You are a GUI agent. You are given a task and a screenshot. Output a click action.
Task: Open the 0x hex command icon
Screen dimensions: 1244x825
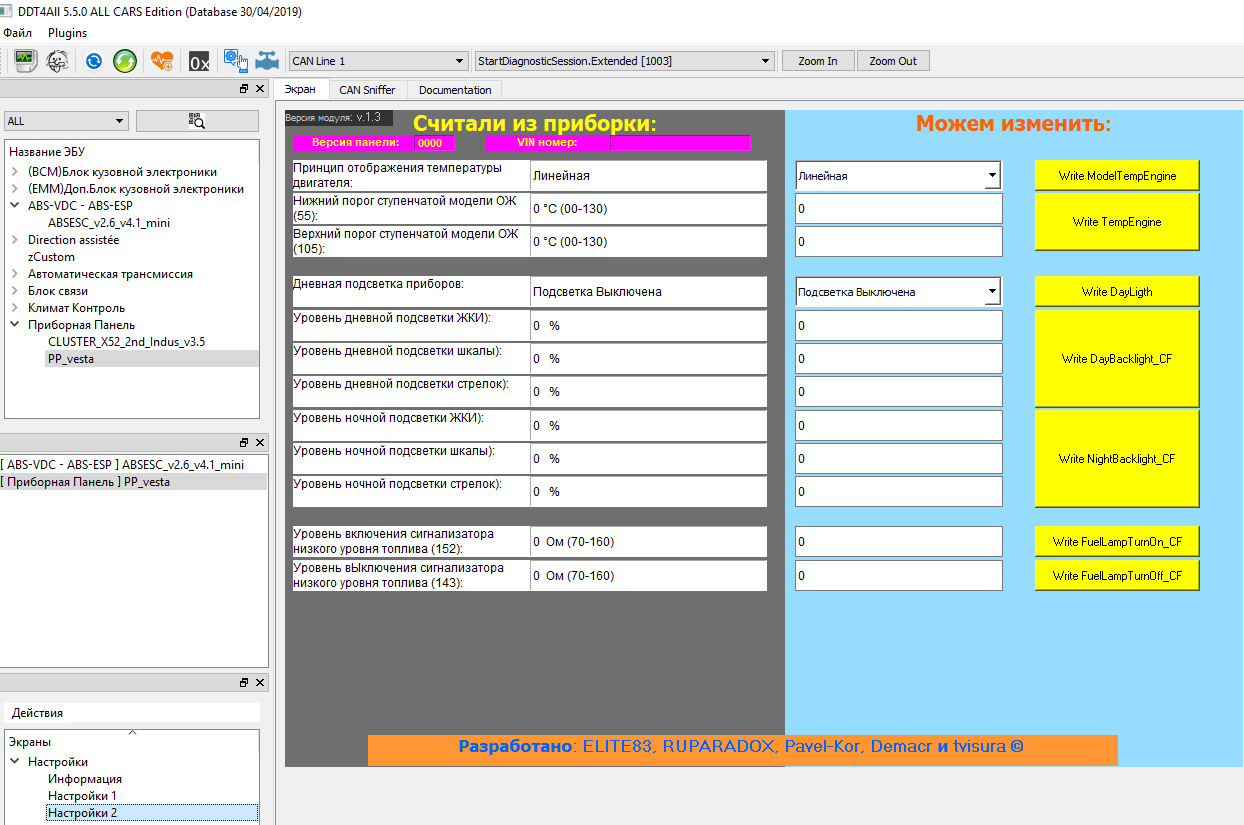(x=199, y=62)
